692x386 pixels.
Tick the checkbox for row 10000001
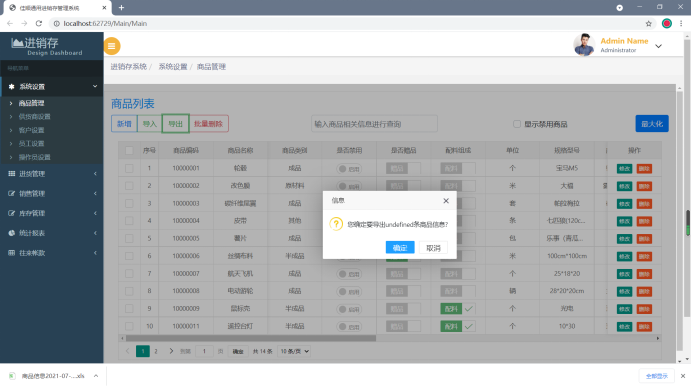pyautogui.click(x=129, y=168)
